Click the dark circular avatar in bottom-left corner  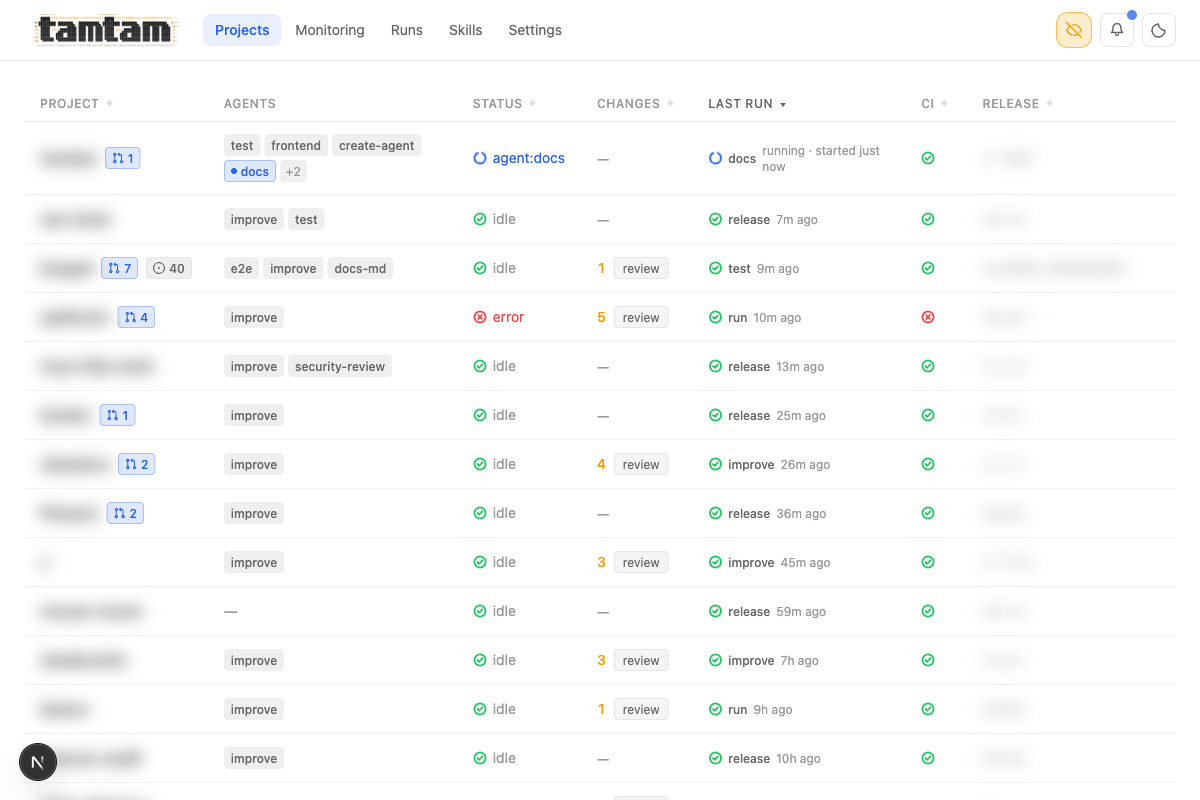(x=38, y=762)
